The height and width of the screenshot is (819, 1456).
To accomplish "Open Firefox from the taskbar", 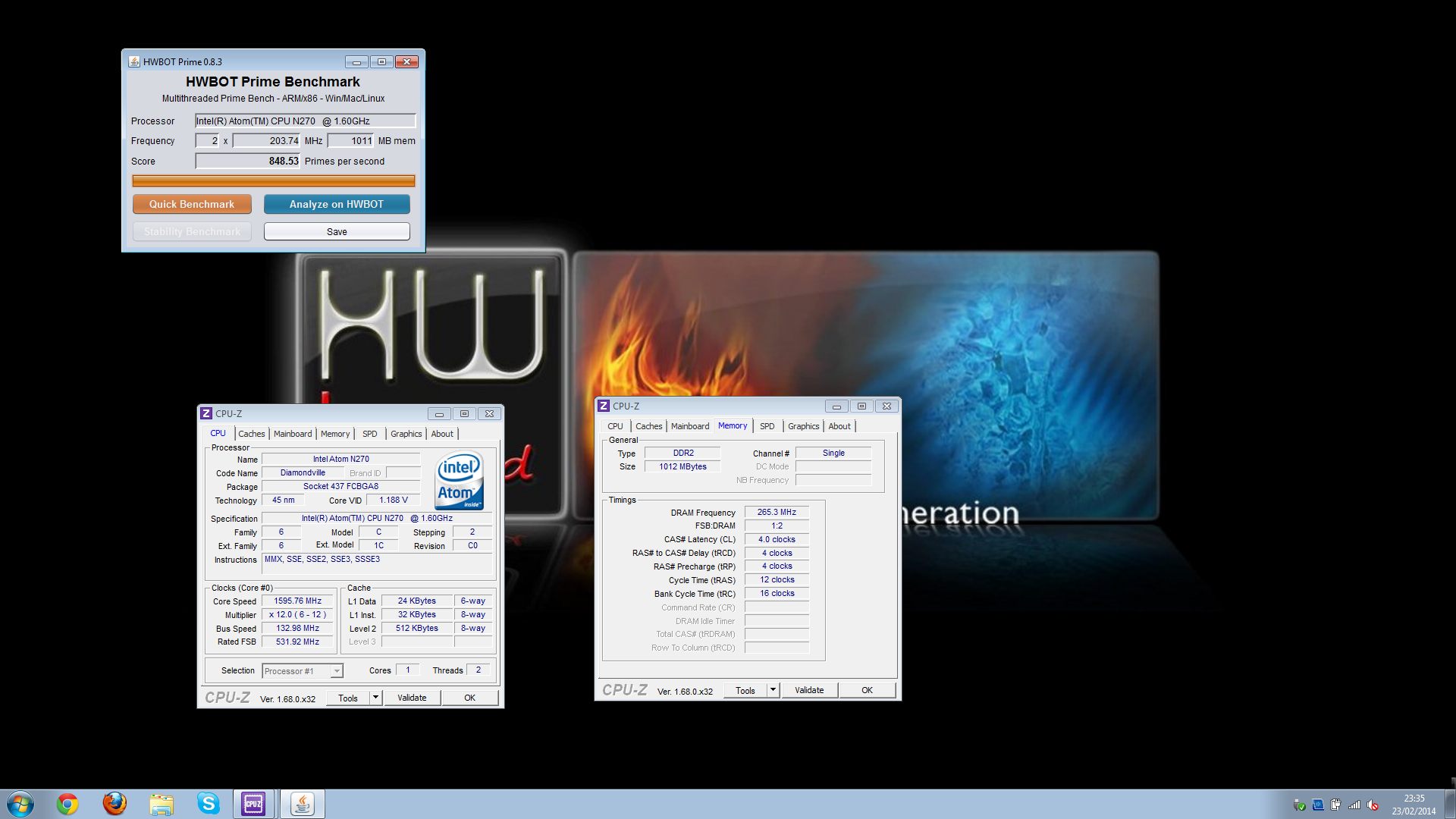I will coord(115,804).
